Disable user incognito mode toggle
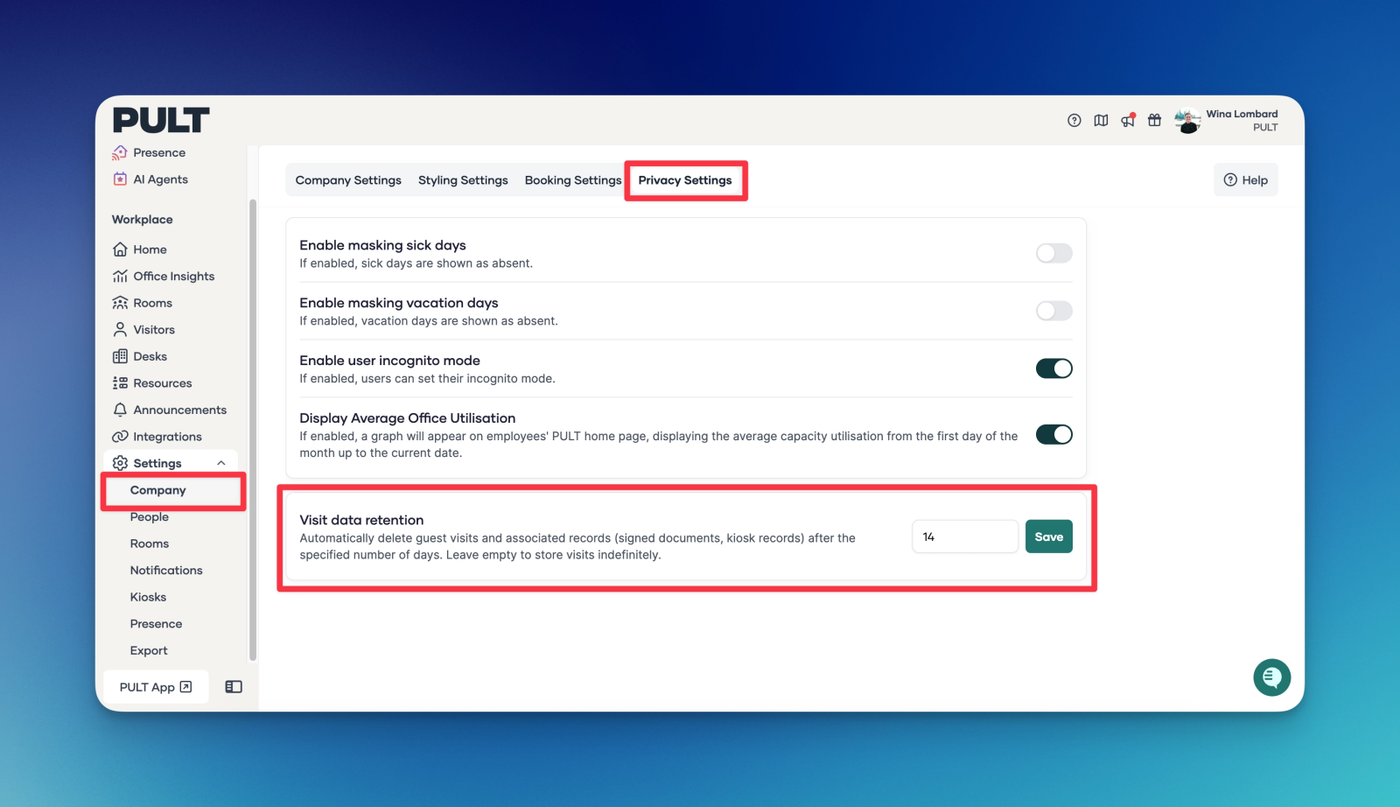This screenshot has width=1400, height=807. [1054, 368]
